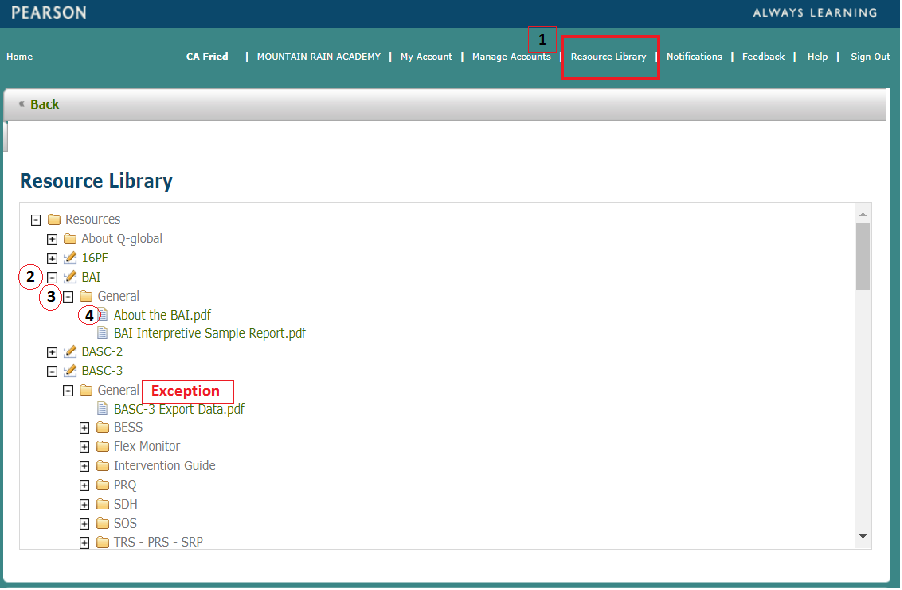Viewport: 902px width, 590px height.
Task: Open the Notifications menu item
Action: coord(695,57)
